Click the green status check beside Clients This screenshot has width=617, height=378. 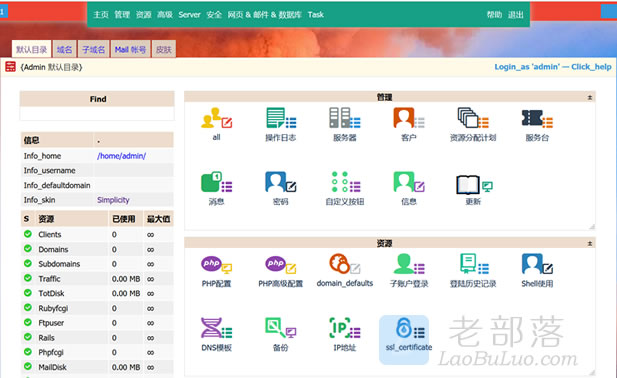pyautogui.click(x=28, y=234)
